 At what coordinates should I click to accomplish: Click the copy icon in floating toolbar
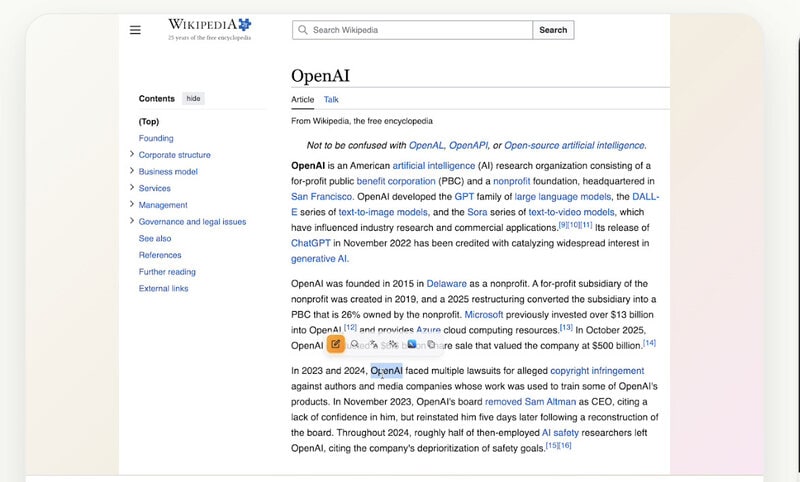431,344
